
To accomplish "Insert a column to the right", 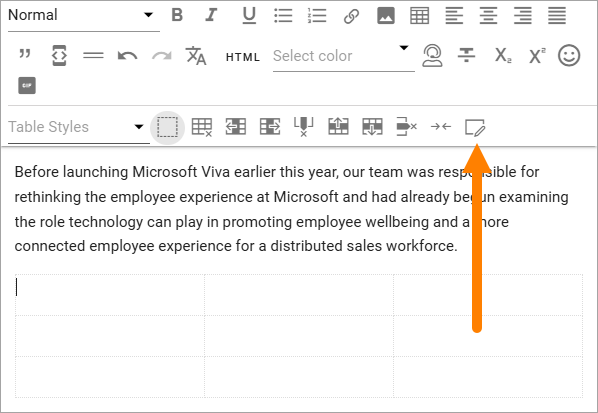I will coord(270,127).
